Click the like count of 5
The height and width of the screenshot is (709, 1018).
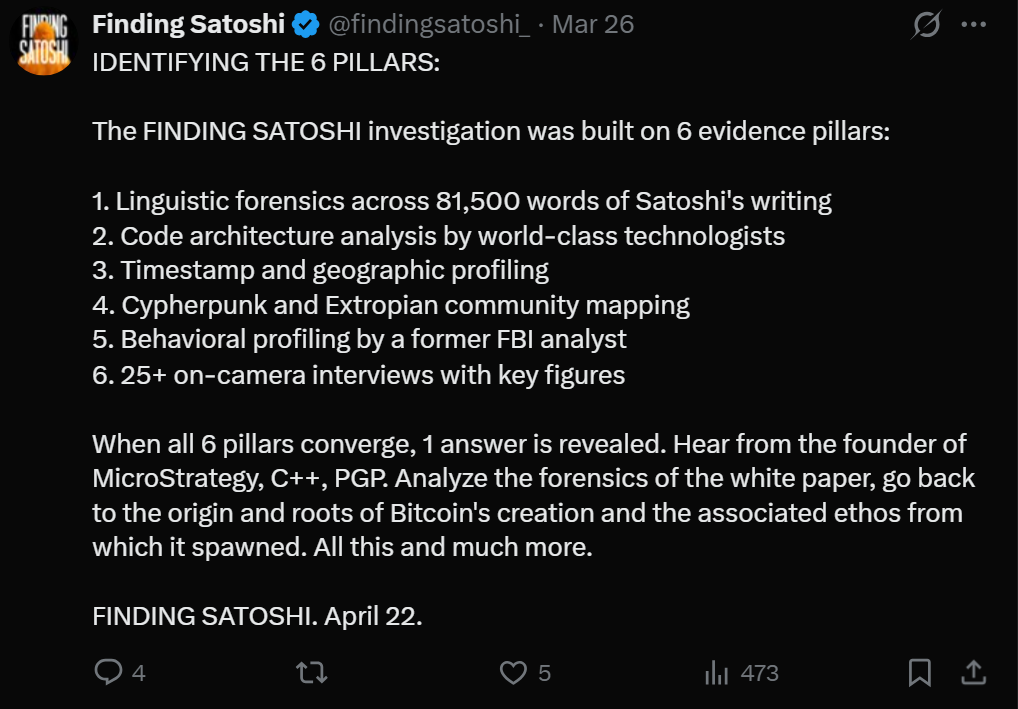[x=544, y=673]
